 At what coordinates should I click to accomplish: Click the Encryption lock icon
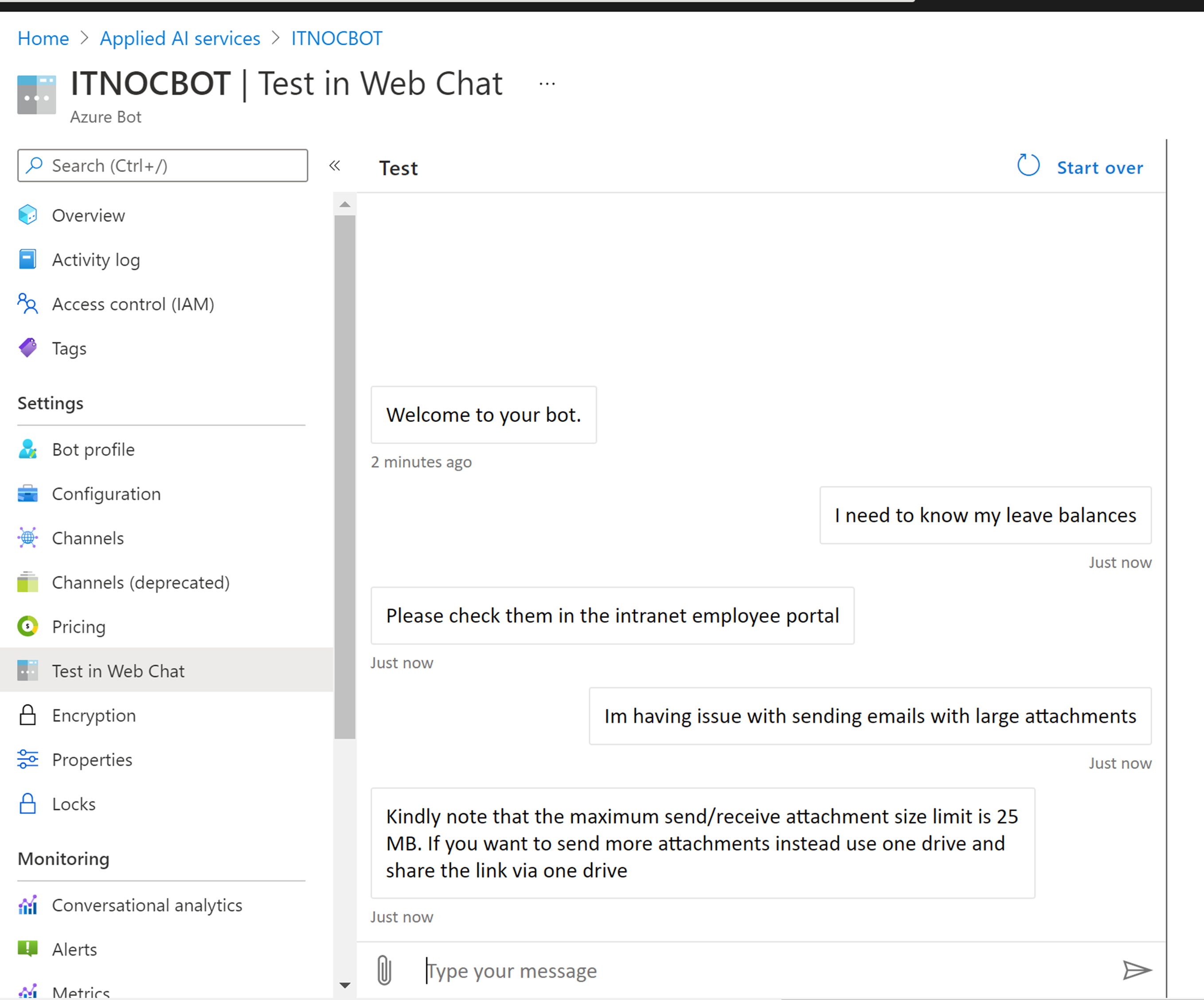pos(27,715)
